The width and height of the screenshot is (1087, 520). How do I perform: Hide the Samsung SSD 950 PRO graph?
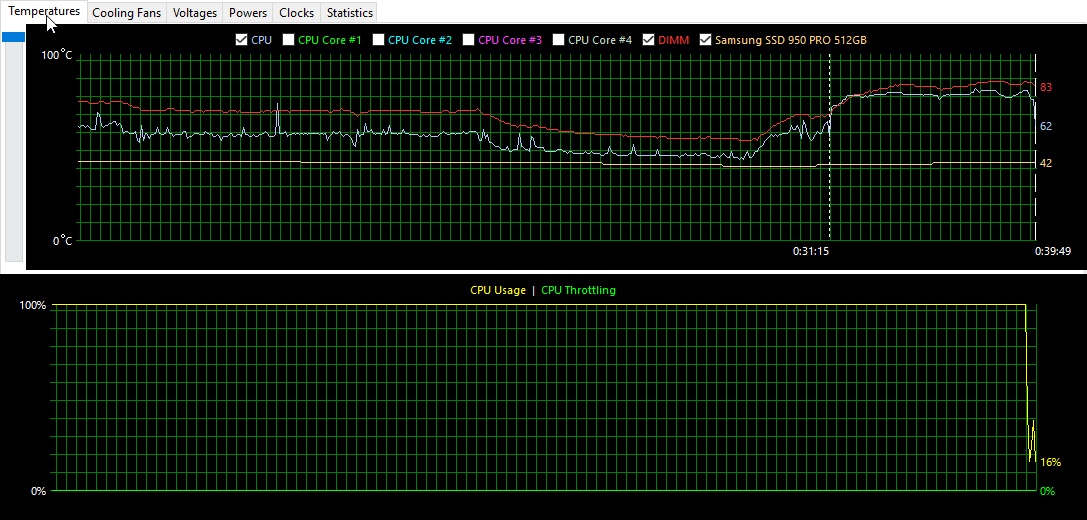coord(706,40)
